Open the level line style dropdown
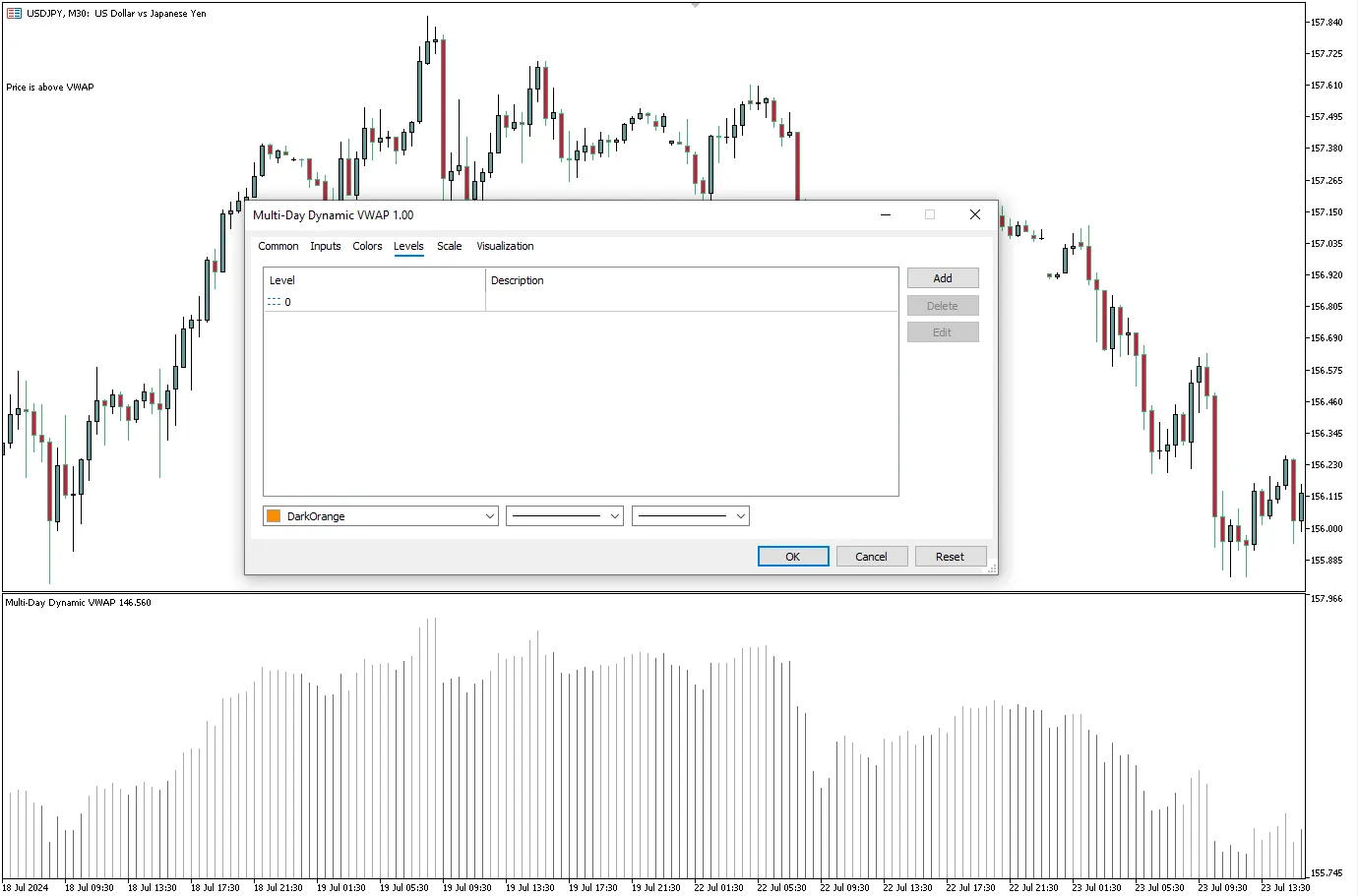Viewport: 1358px width, 896px height. point(565,516)
